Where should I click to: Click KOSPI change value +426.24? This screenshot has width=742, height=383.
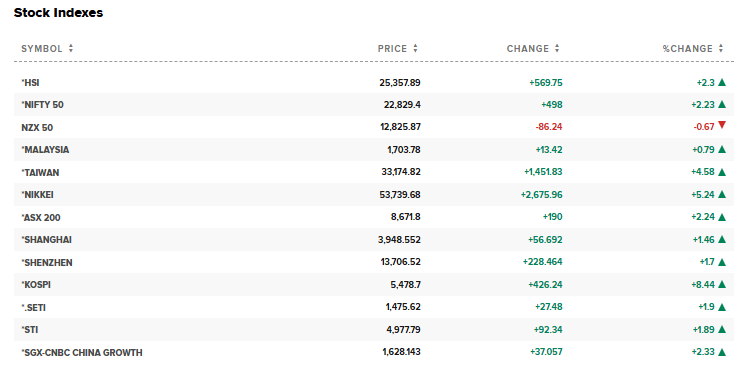pos(546,285)
